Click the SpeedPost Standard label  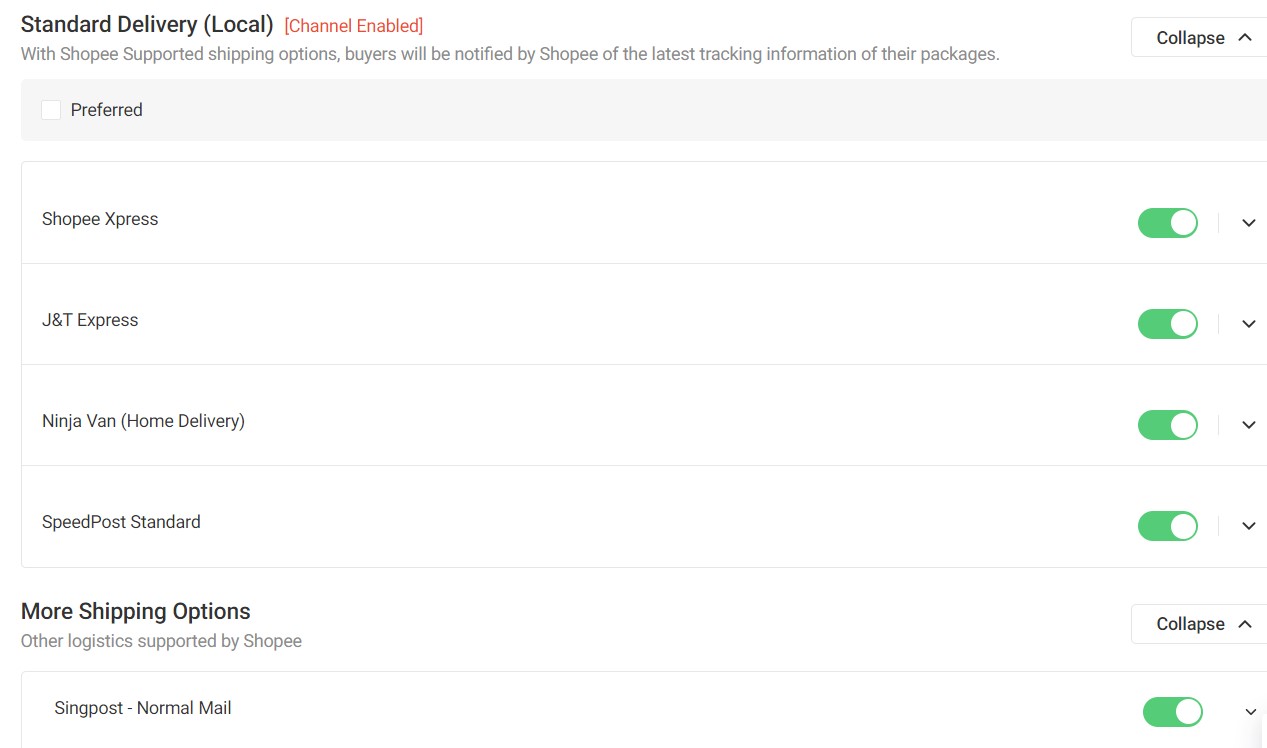coord(121,522)
